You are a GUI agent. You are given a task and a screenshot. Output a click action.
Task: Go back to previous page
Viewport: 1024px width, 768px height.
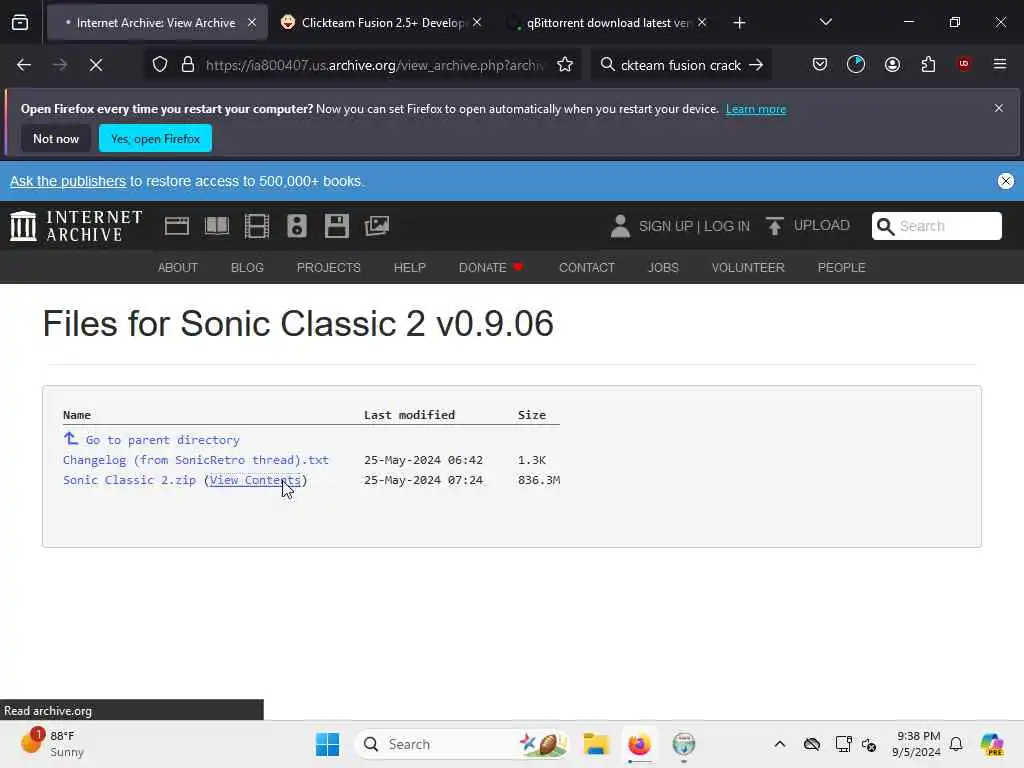[x=24, y=65]
